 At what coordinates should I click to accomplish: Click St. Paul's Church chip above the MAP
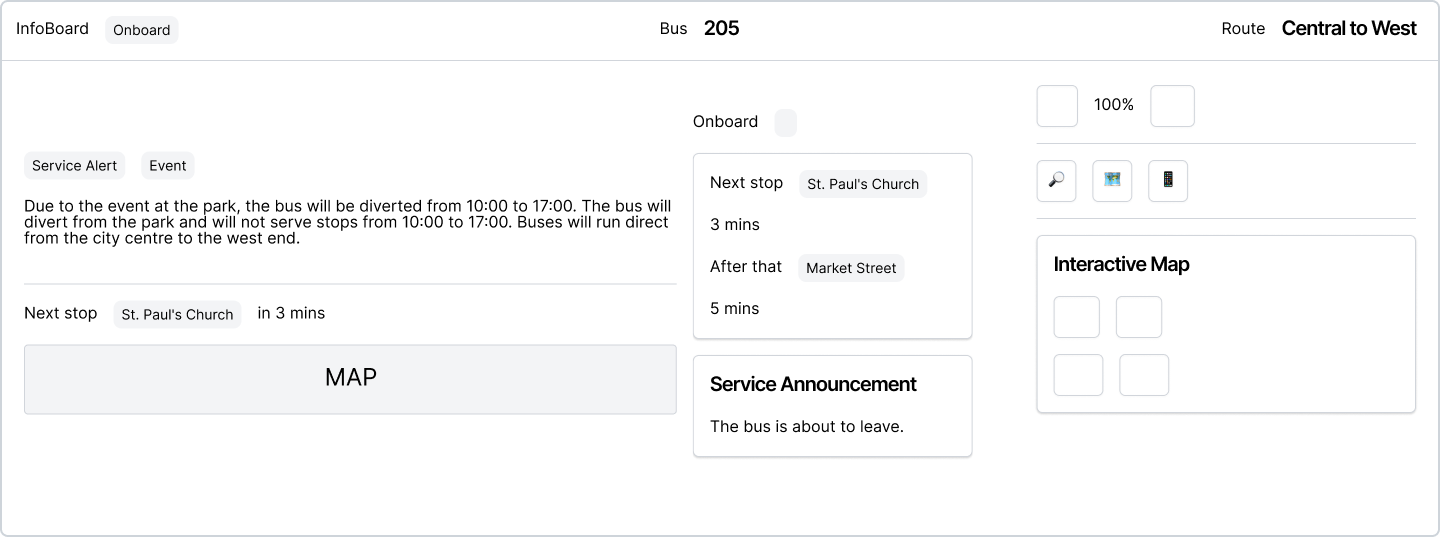point(177,314)
